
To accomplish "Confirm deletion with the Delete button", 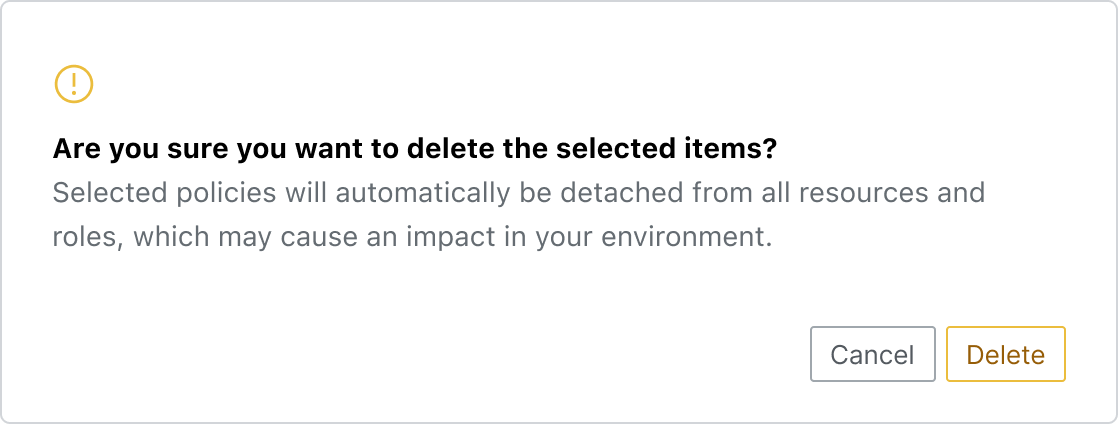I will coord(1005,354).
